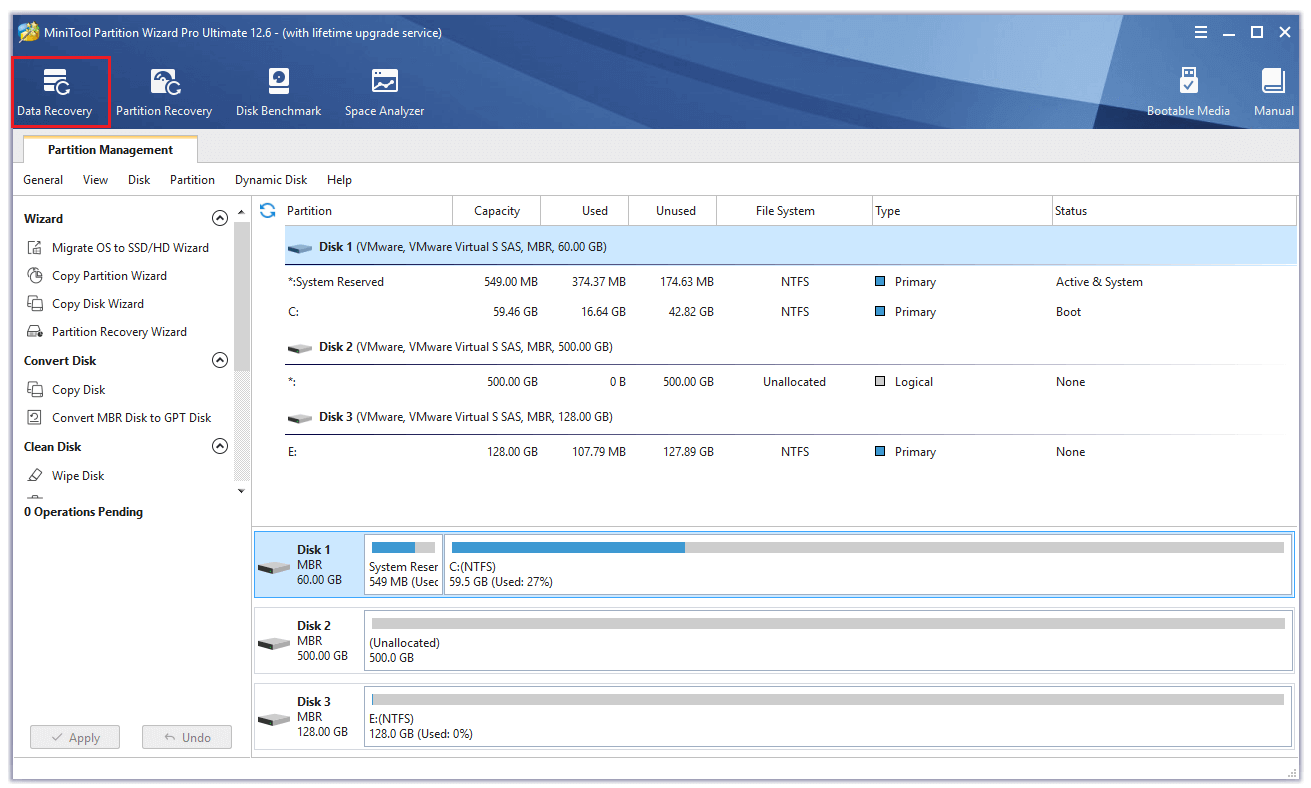Select the System Reserved partition row
The height and width of the screenshot is (788, 1311).
(x=790, y=282)
